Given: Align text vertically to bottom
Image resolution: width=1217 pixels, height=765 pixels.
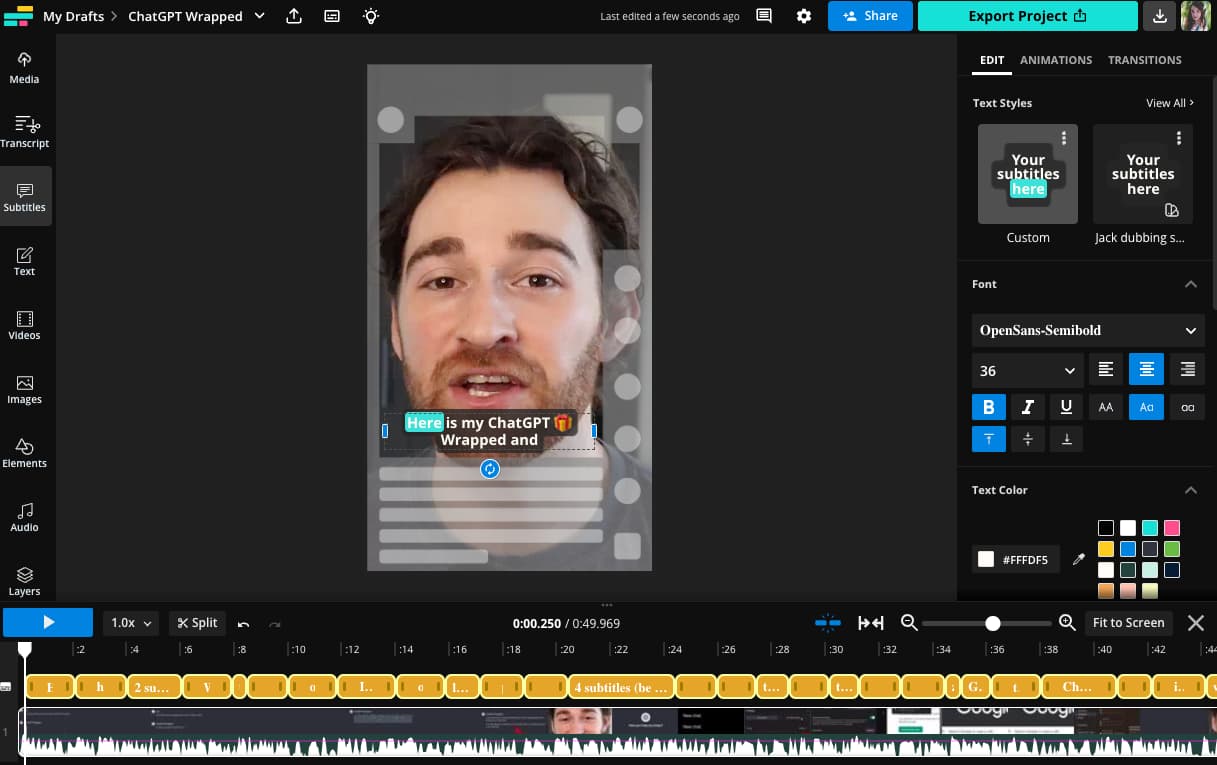Looking at the screenshot, I should pos(1067,439).
